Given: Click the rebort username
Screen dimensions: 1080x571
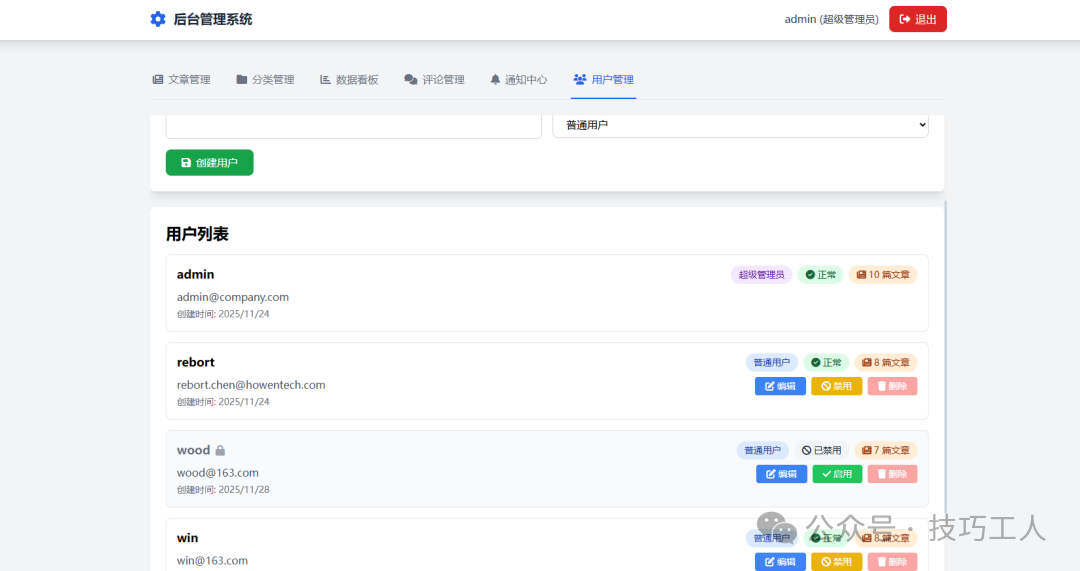Looking at the screenshot, I should pyautogui.click(x=196, y=362).
